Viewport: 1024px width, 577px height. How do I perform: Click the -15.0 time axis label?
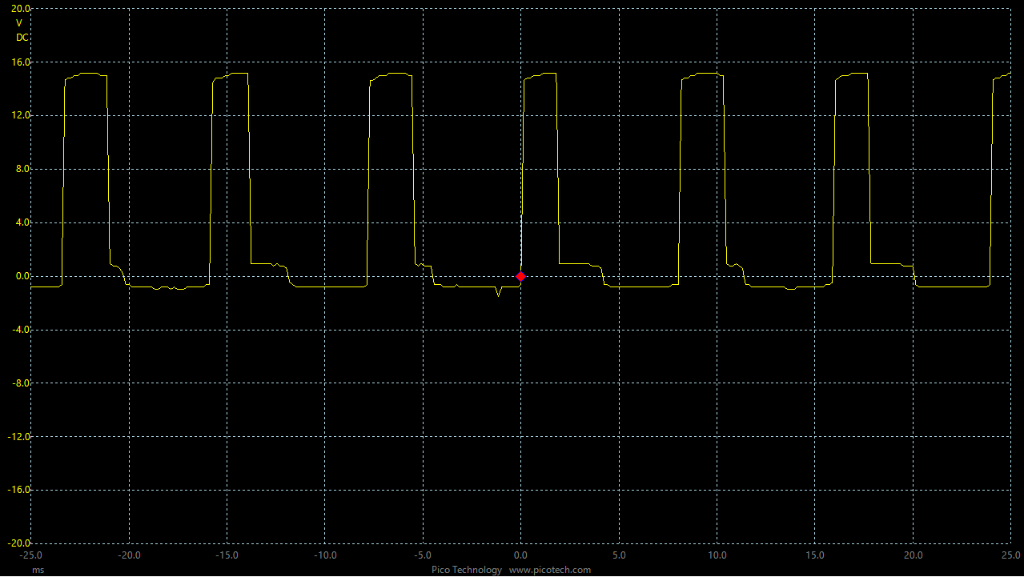227,554
